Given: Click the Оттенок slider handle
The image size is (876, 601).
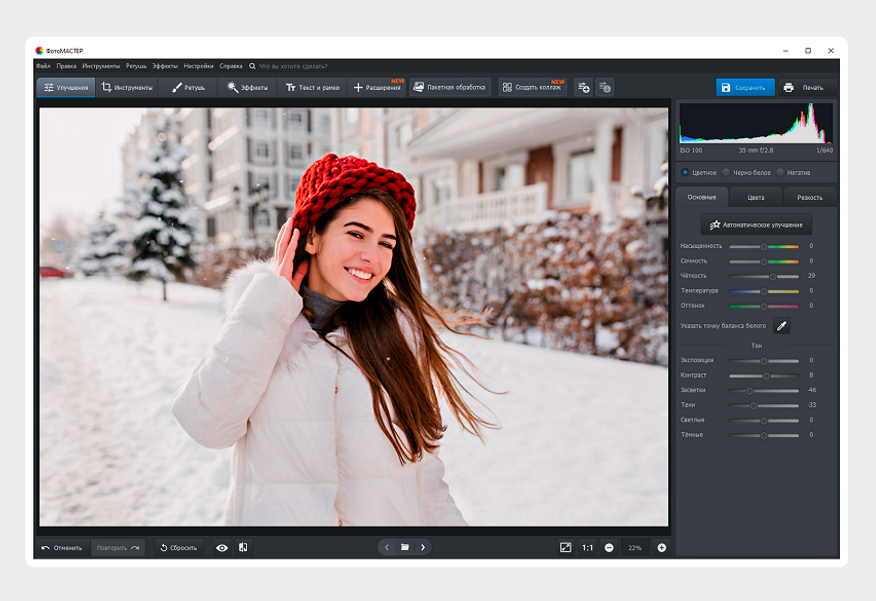Looking at the screenshot, I should 764,306.
